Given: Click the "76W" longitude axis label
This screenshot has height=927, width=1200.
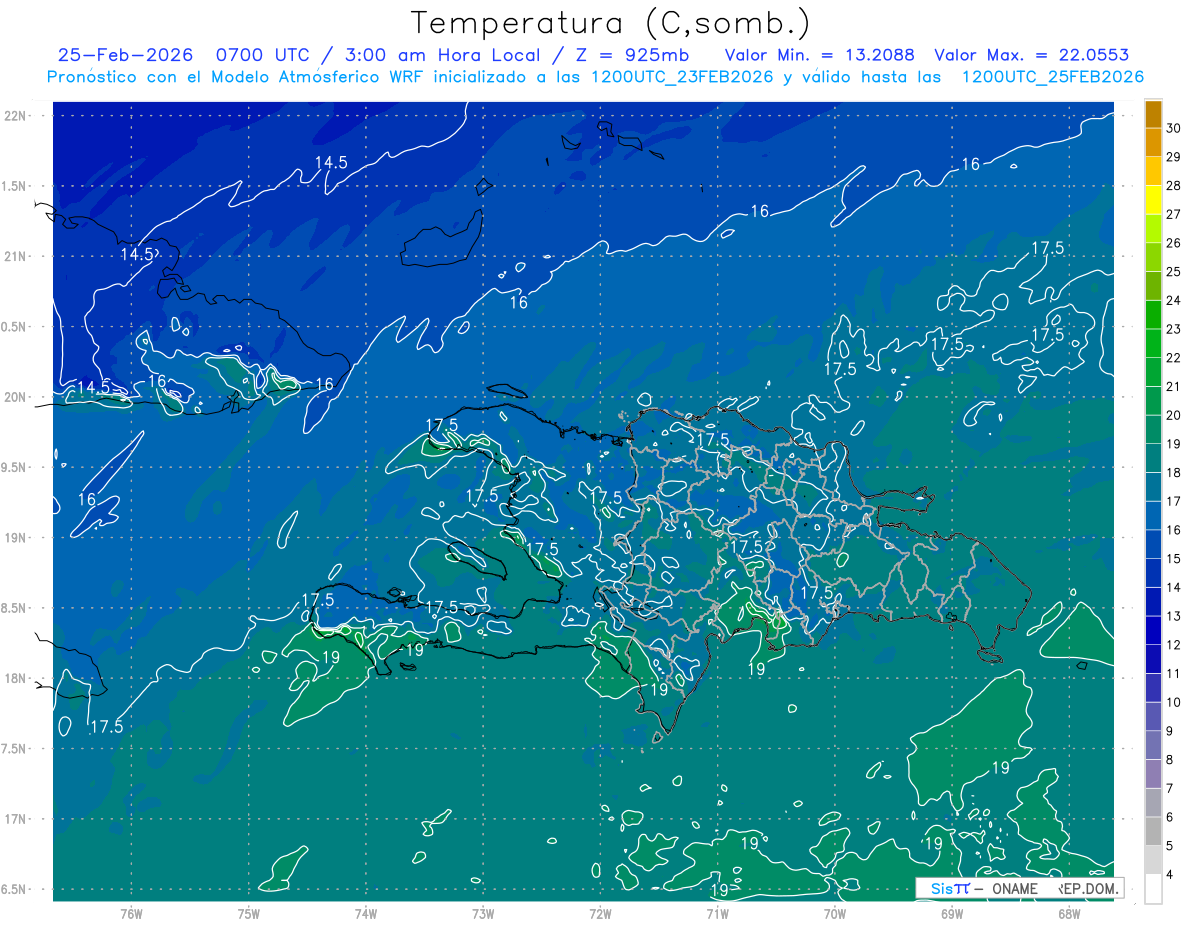Looking at the screenshot, I should (131, 913).
